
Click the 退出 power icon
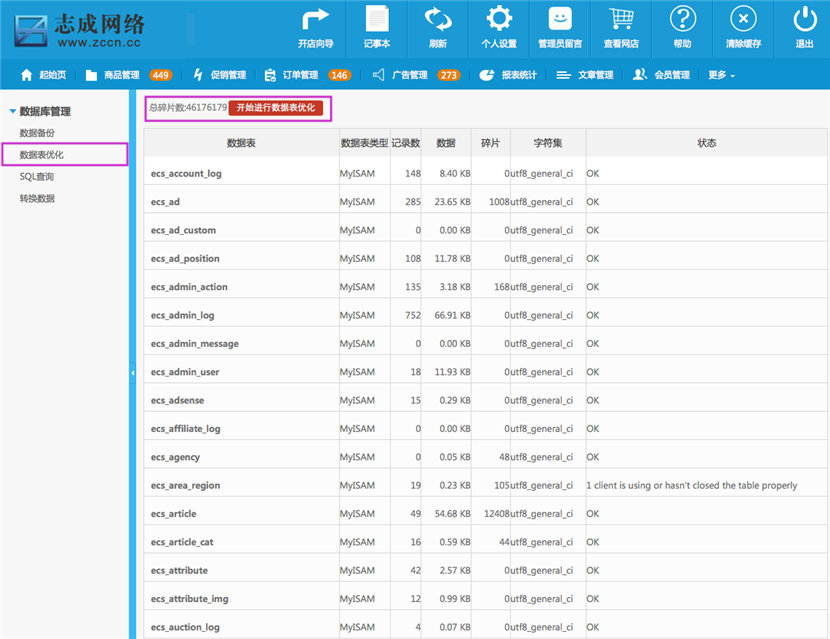pos(805,19)
